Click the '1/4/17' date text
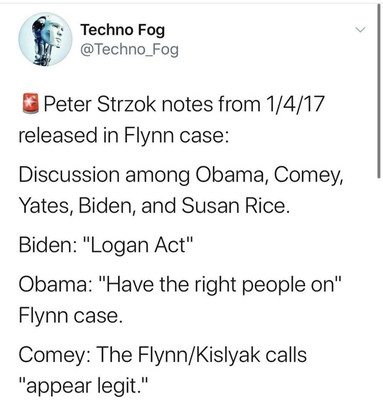 pyautogui.click(x=295, y=104)
